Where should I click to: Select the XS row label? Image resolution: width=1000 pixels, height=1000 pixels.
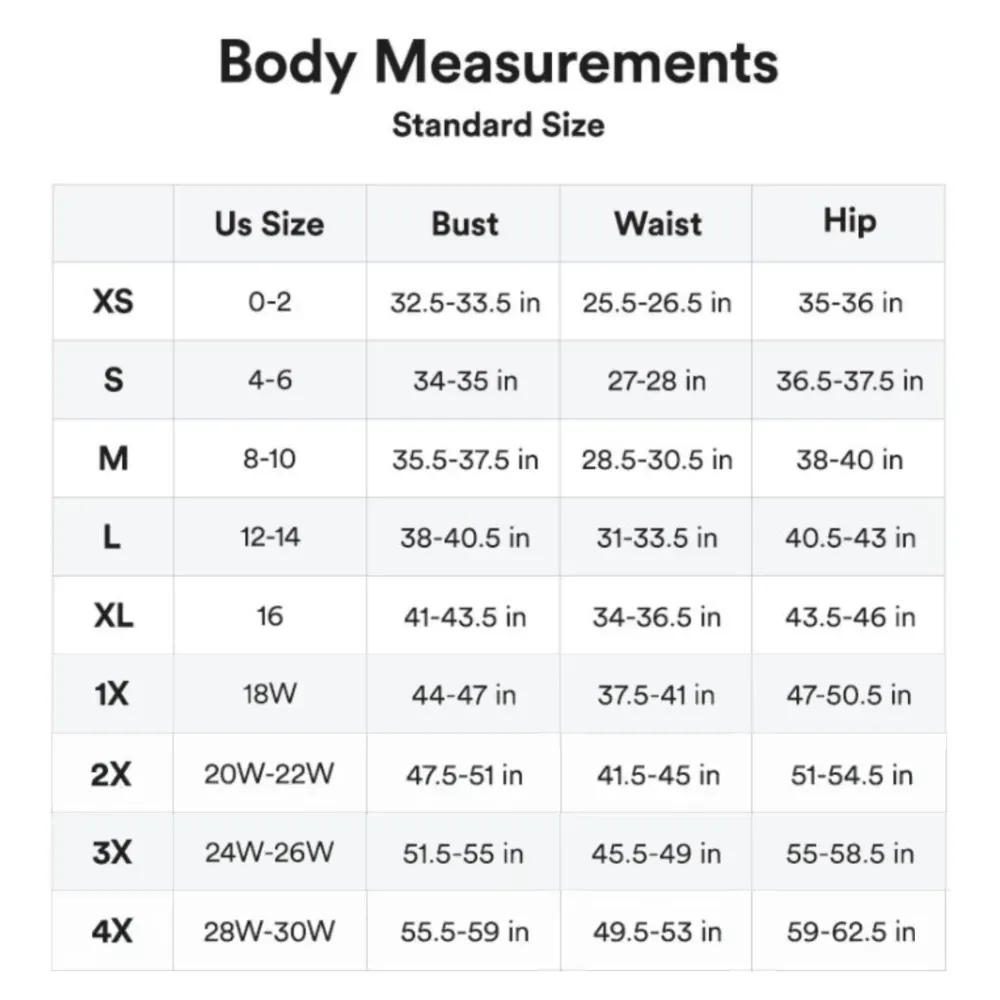[113, 301]
